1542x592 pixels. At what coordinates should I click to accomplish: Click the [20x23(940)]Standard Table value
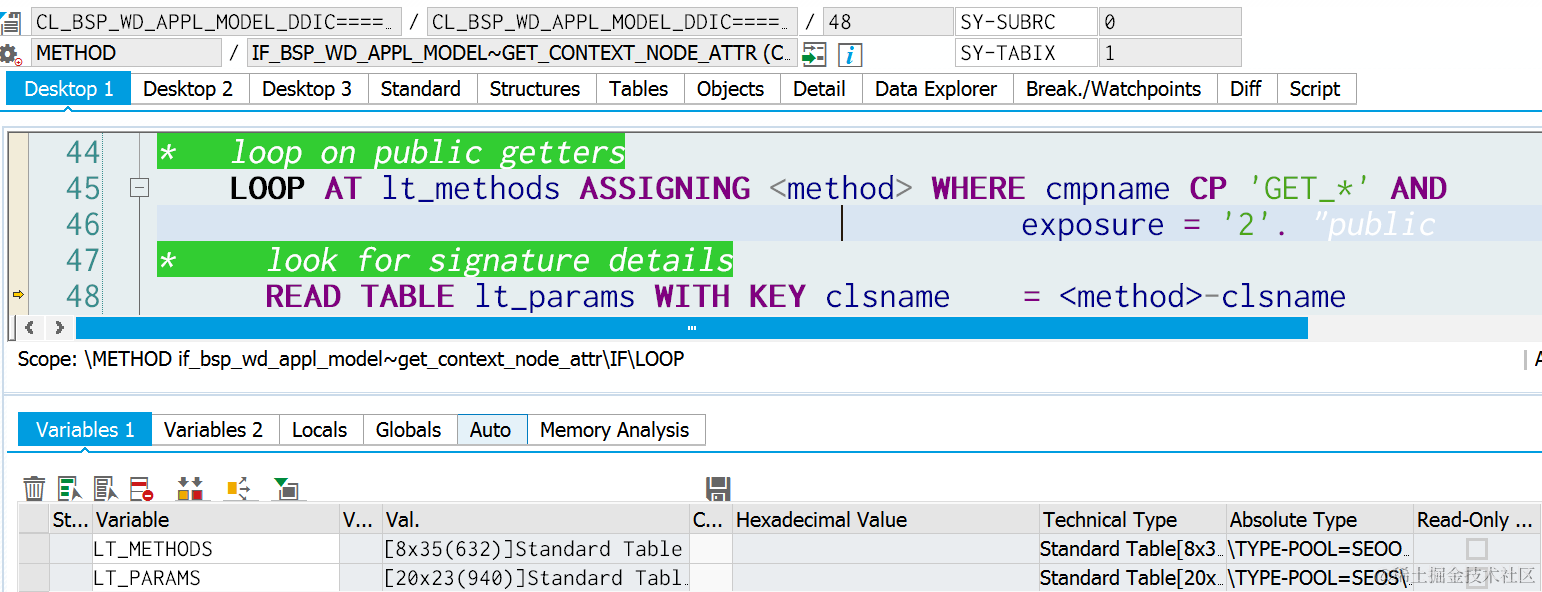pyautogui.click(x=534, y=578)
